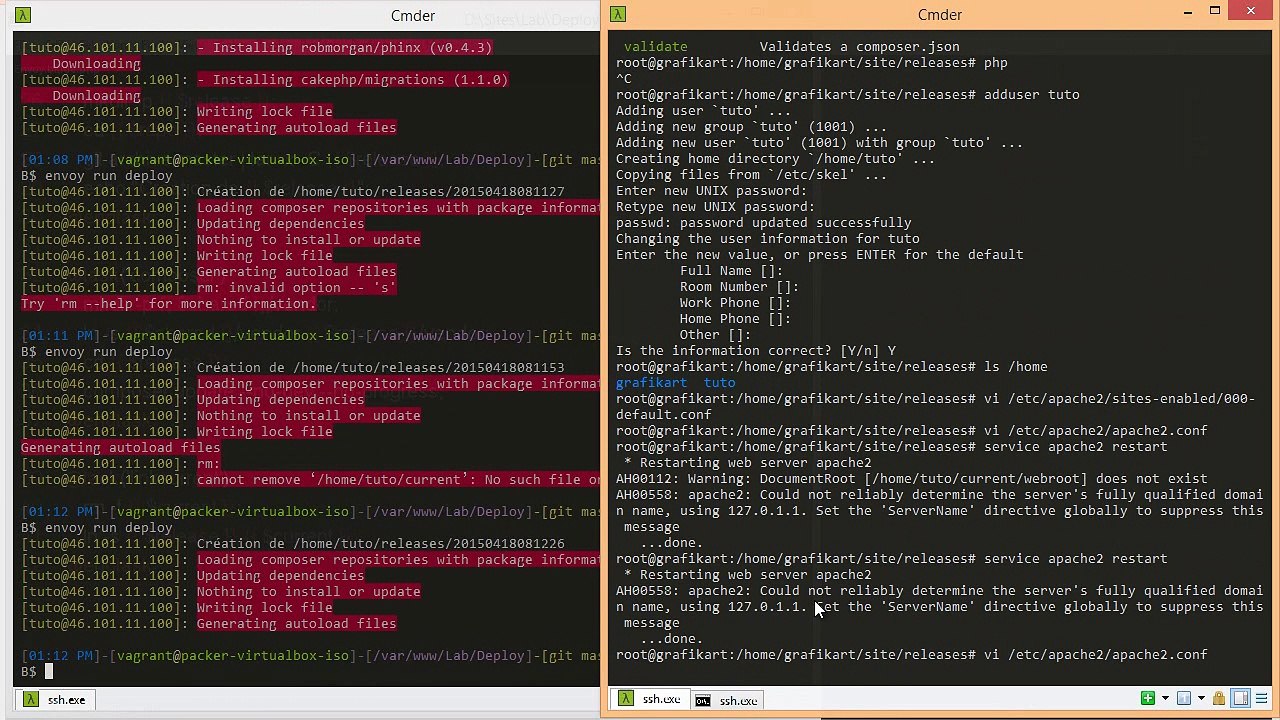Click 'Création de /home/tuto/releases/20150418081226' line

coord(380,543)
